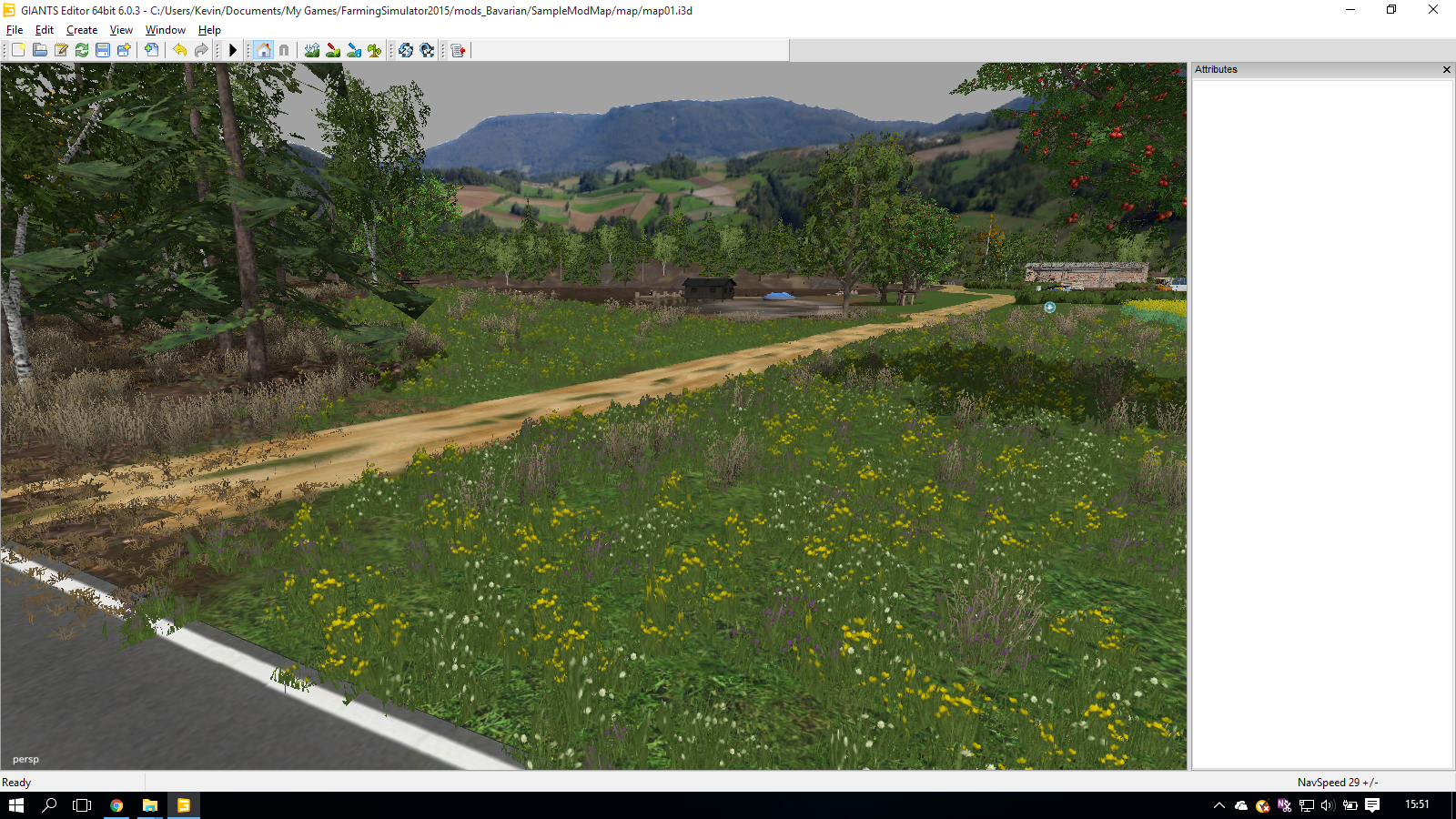Viewport: 1456px width, 819px height.
Task: Click the notepad-with-pencil toolbar icon
Action: [x=61, y=50]
